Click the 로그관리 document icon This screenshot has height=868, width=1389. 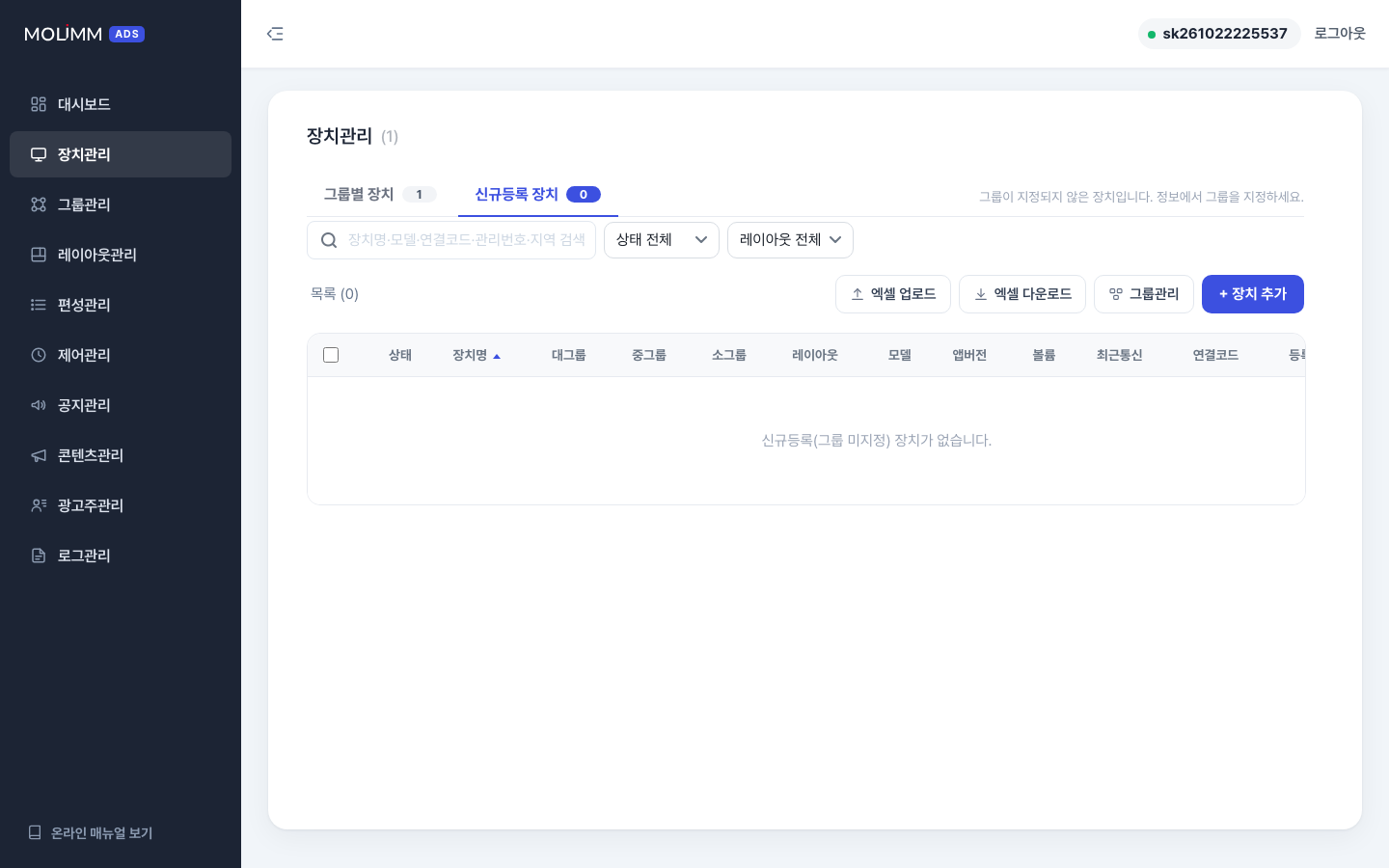39,556
